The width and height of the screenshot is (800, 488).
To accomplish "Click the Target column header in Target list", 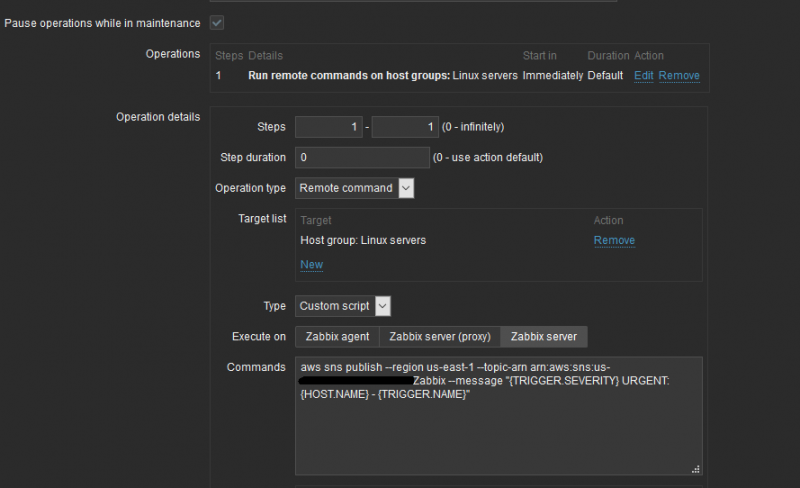I will point(316,220).
